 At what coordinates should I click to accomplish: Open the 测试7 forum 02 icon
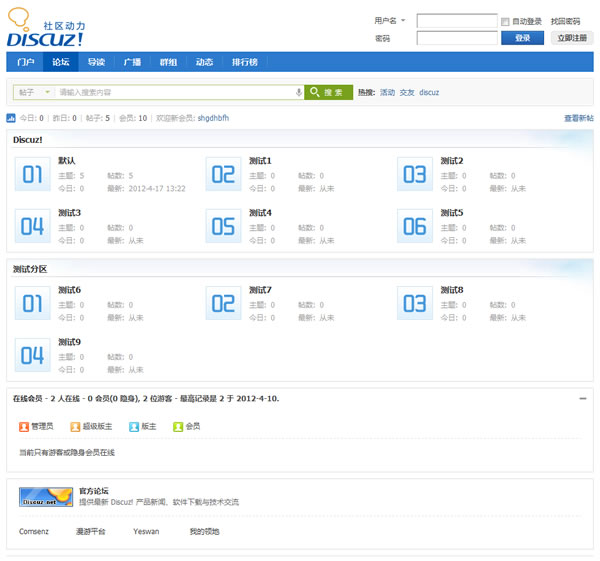pos(223,303)
